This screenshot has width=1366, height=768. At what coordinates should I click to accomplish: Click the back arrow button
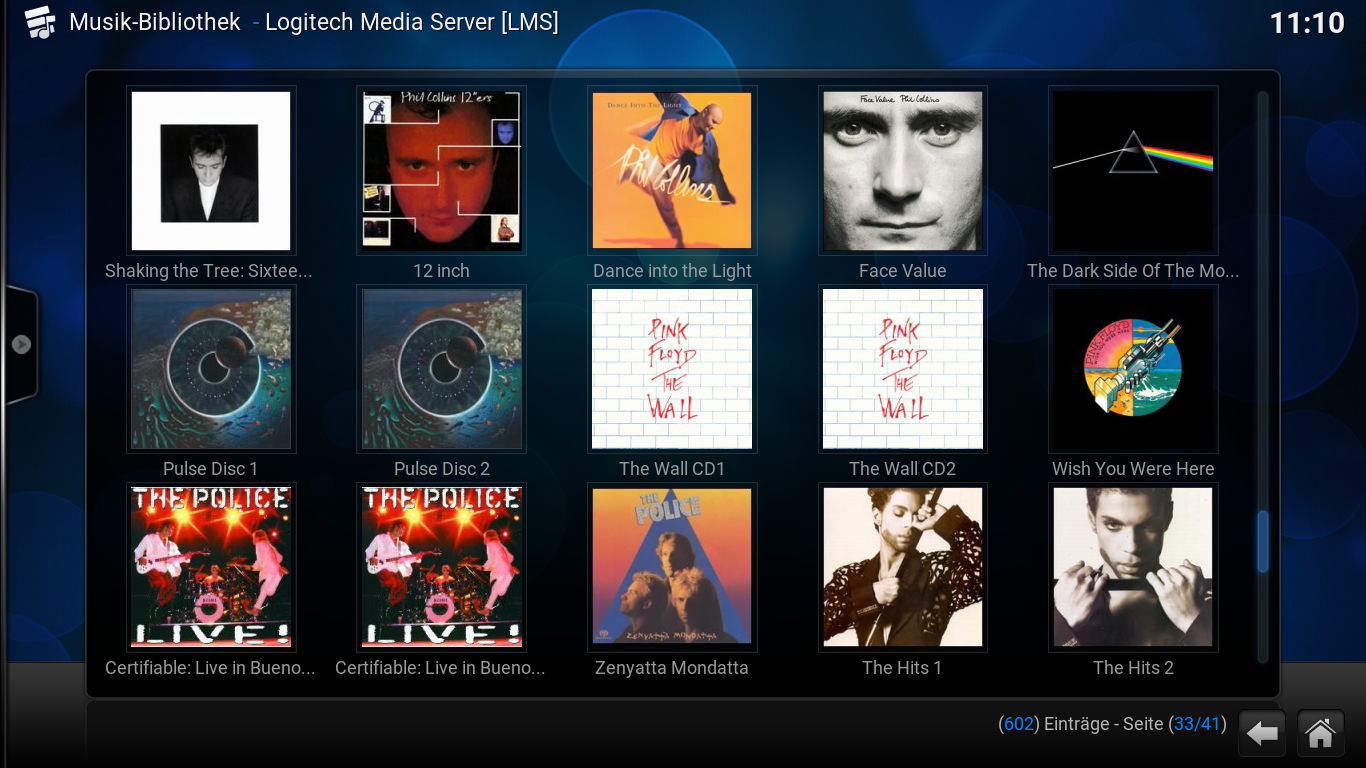(x=1262, y=734)
